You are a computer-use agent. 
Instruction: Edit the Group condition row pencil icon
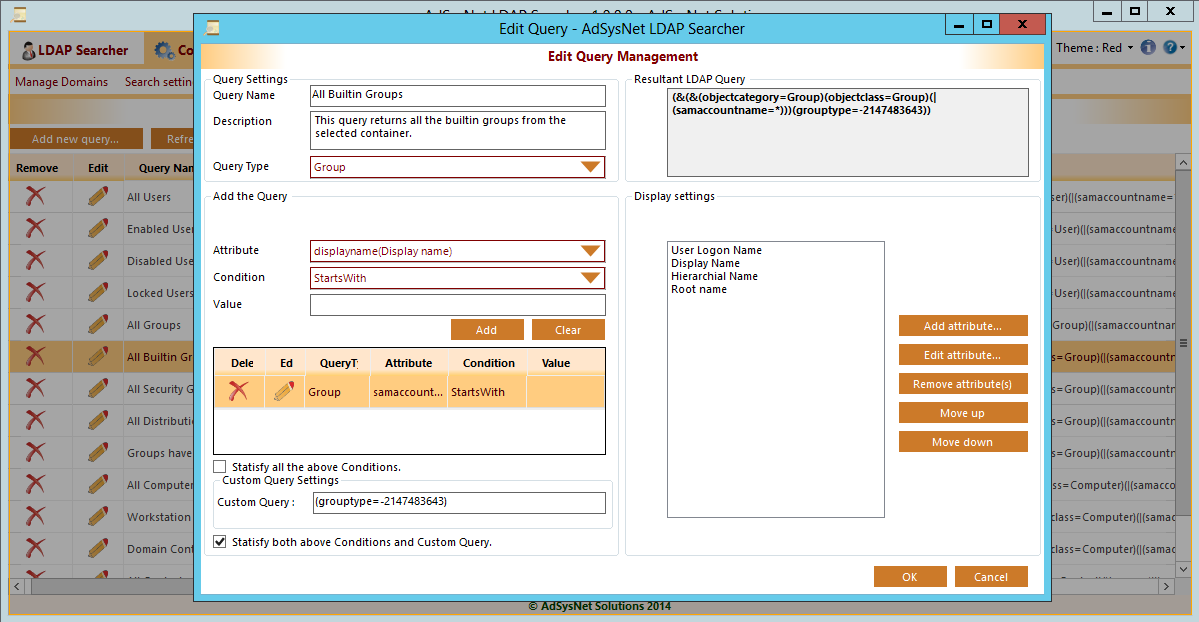pyautogui.click(x=284, y=391)
